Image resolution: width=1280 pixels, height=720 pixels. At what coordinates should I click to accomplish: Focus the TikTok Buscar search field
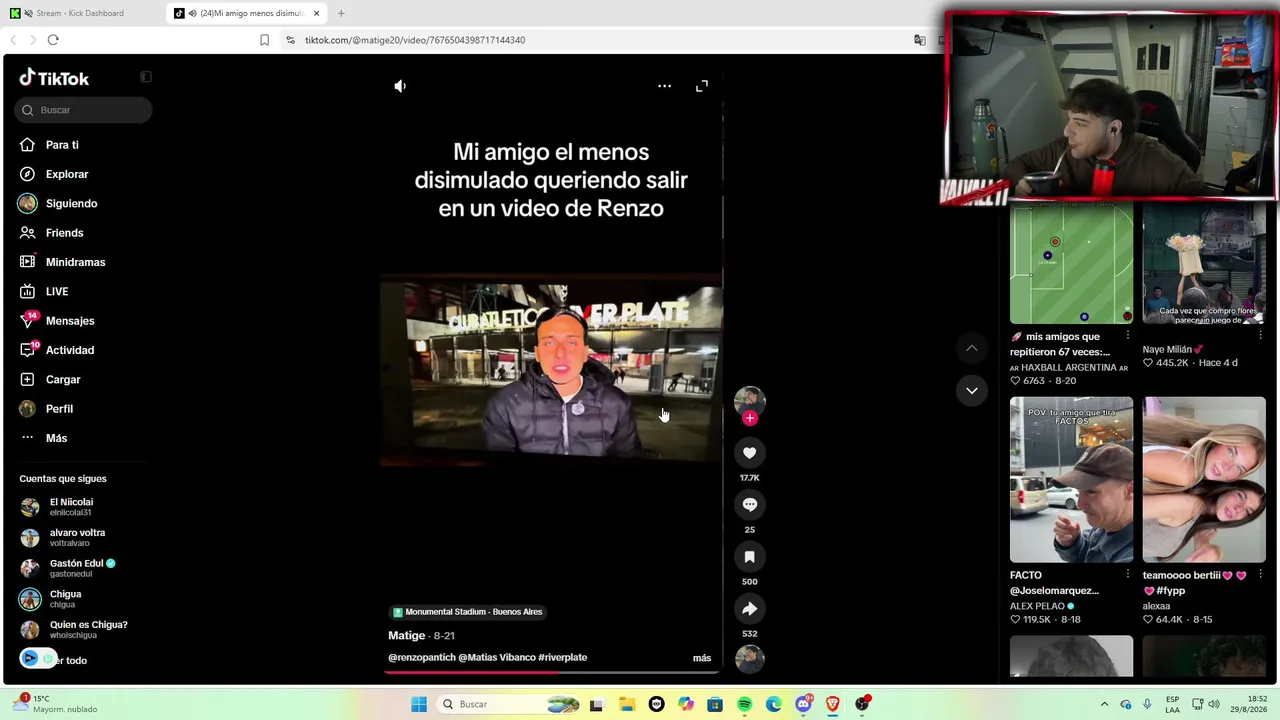tap(84, 110)
